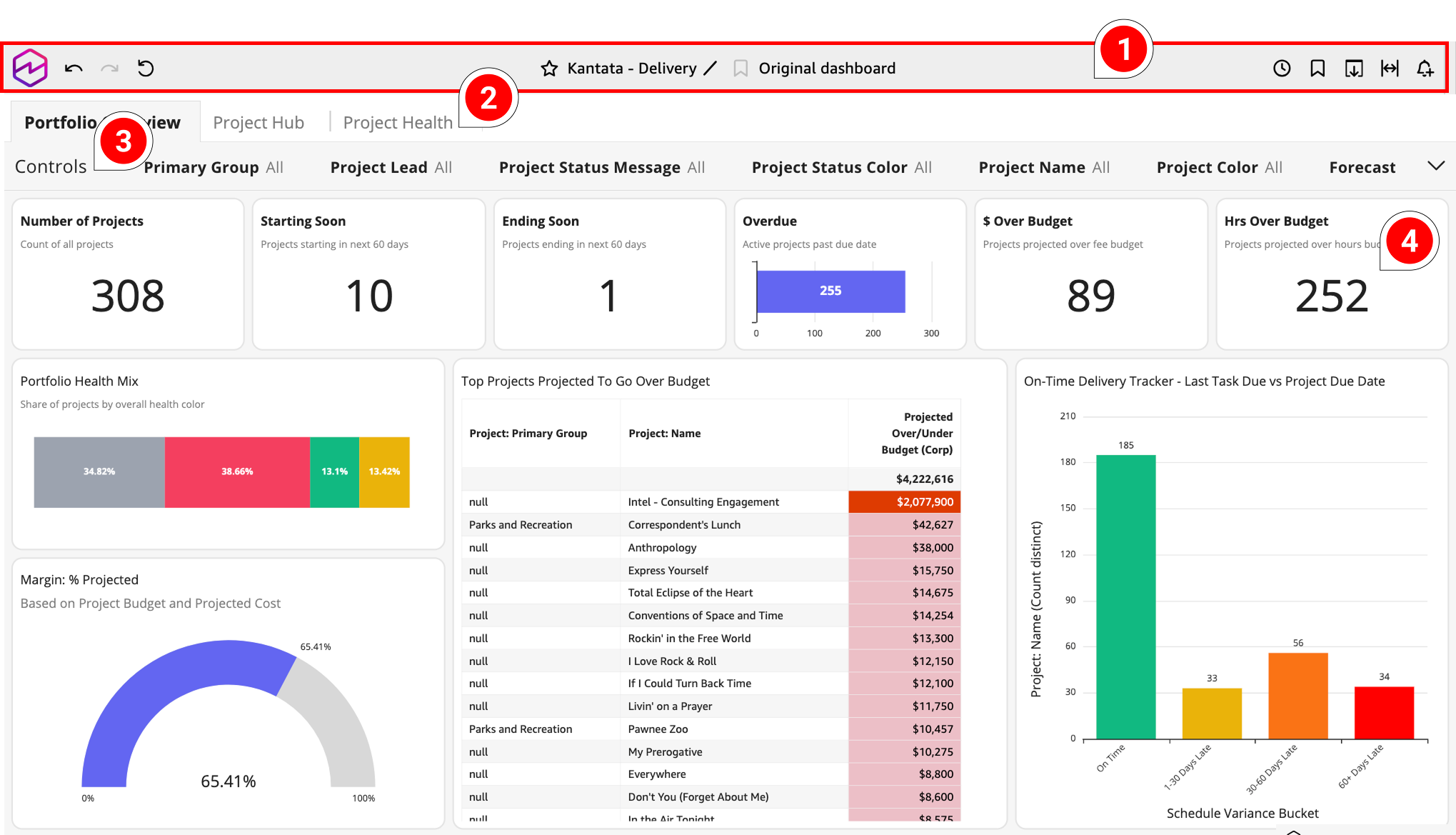
Task: Click the green On Time bar
Action: click(1126, 596)
